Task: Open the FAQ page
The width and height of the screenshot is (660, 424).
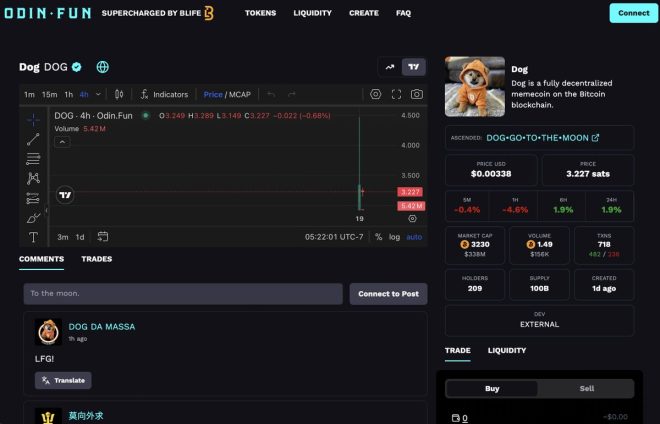Action: (403, 13)
